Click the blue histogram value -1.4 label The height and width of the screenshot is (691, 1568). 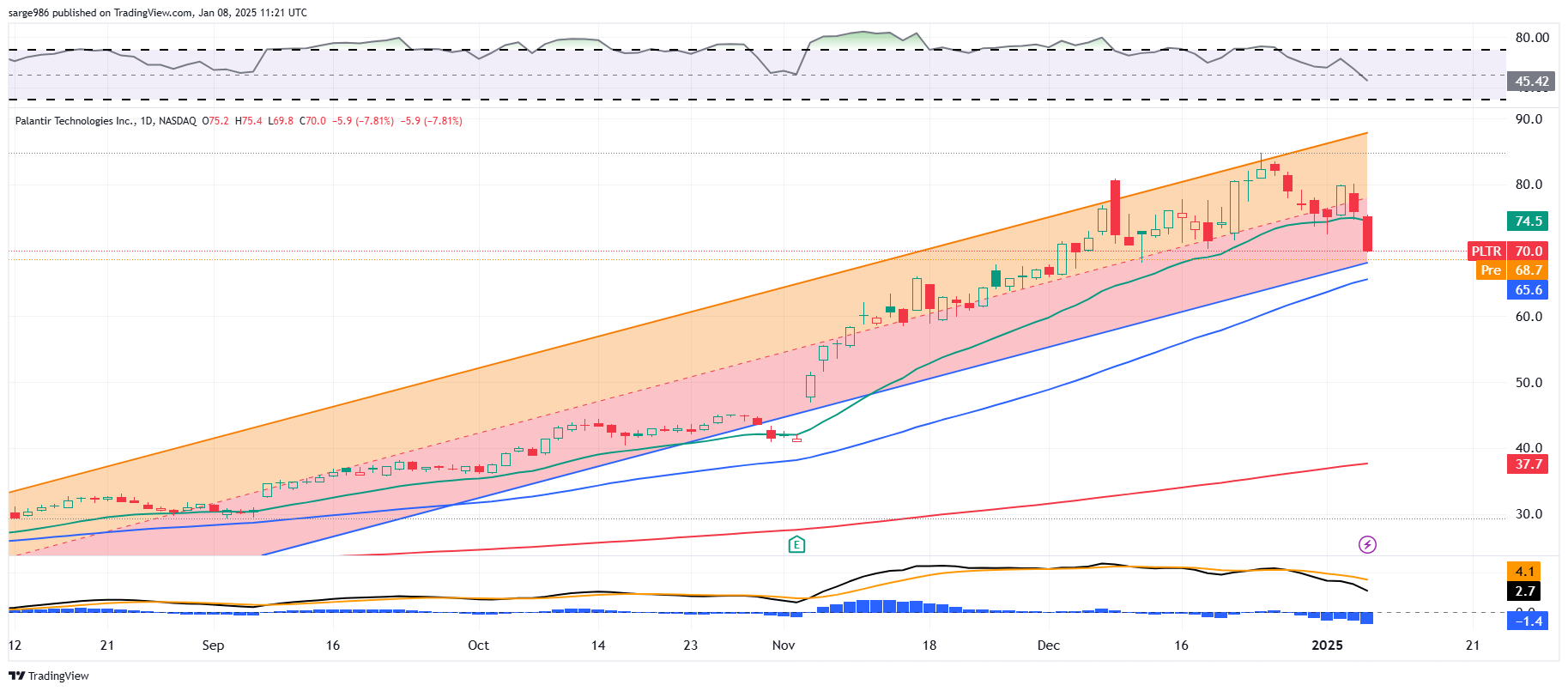pos(1528,621)
